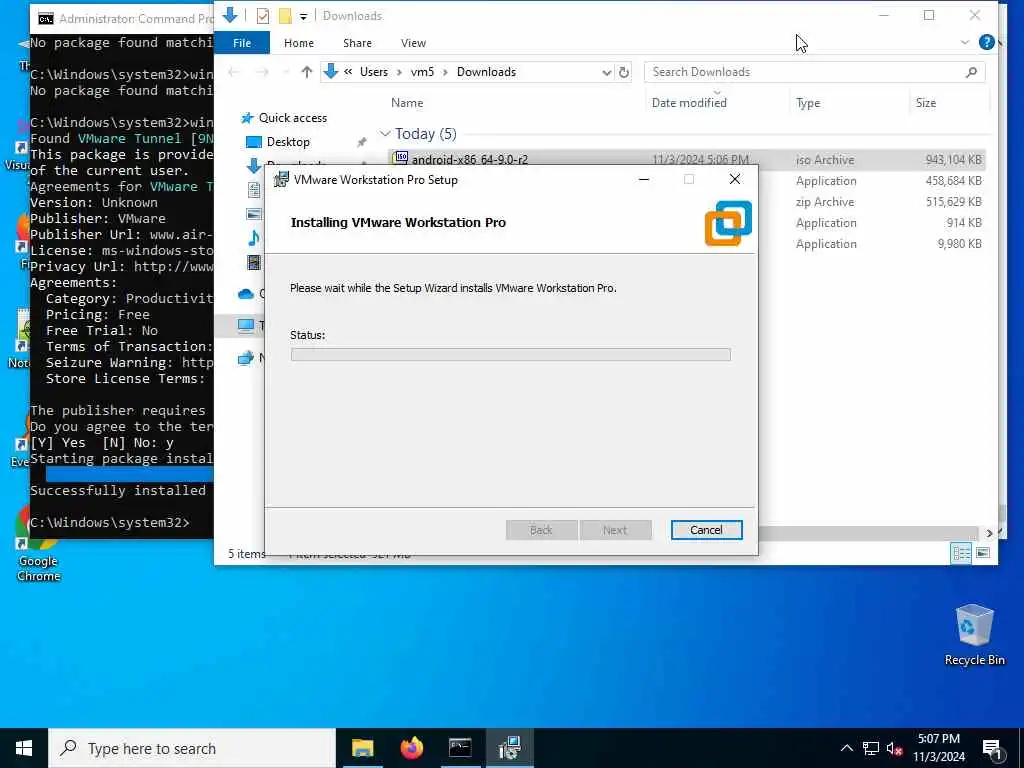Refresh the Downloads folder
Screen dimensions: 1024x768
click(x=624, y=72)
